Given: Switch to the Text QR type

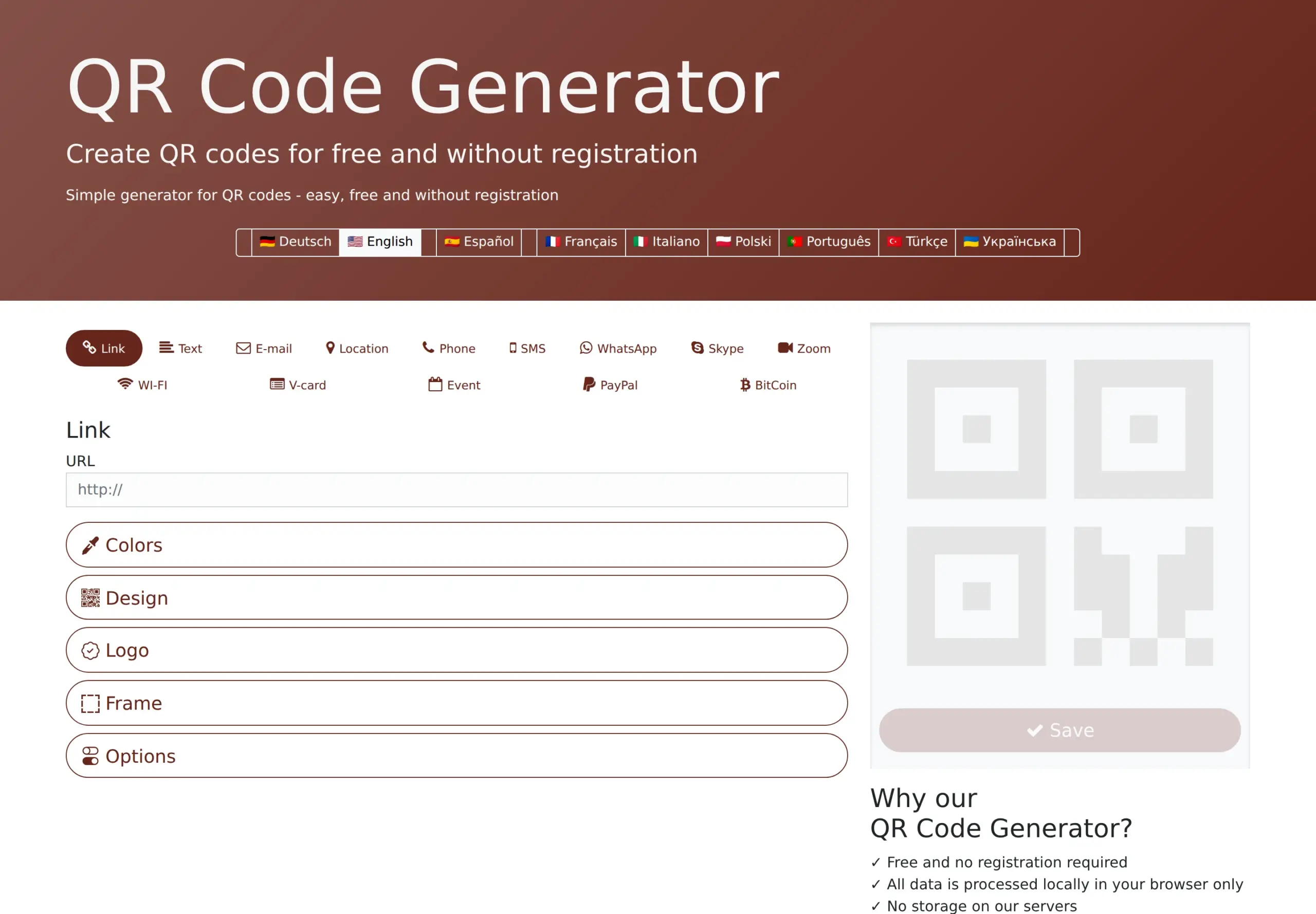Looking at the screenshot, I should 180,348.
